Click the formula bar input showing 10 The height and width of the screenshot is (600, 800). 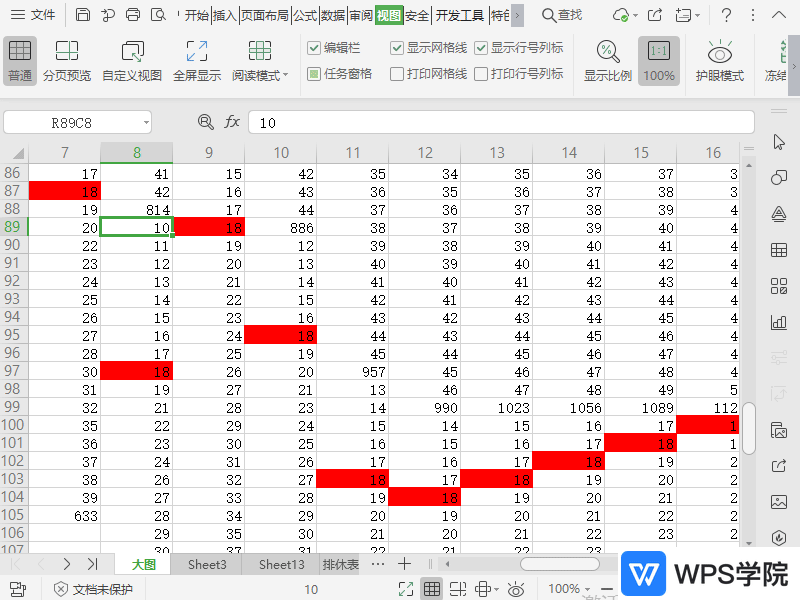coord(500,122)
